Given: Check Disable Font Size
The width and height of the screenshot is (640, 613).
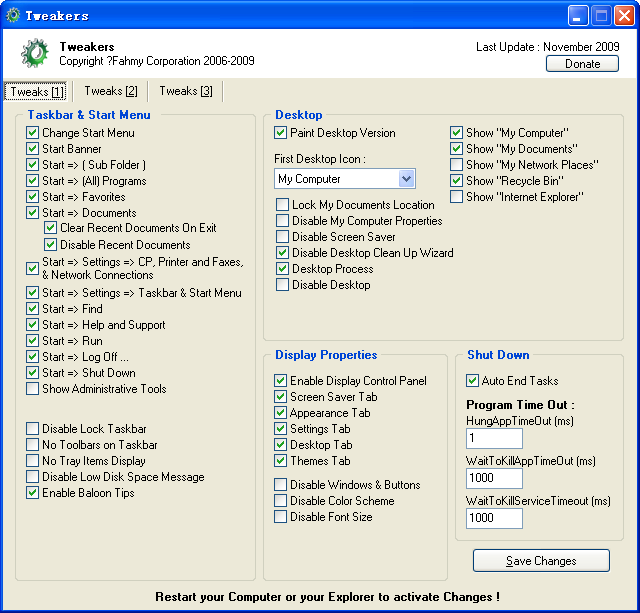Looking at the screenshot, I should click(280, 517).
